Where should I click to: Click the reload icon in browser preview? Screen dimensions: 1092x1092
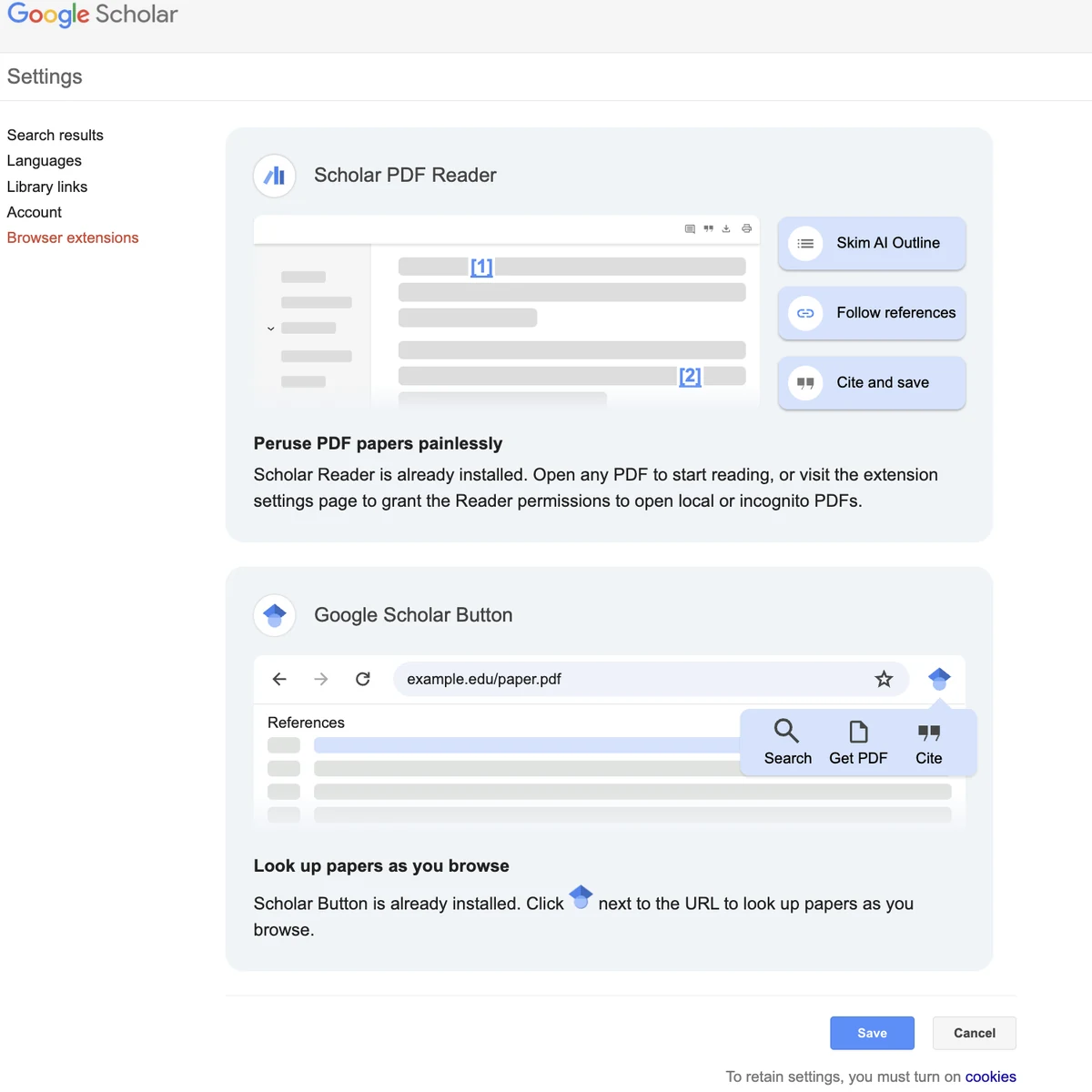(x=362, y=679)
